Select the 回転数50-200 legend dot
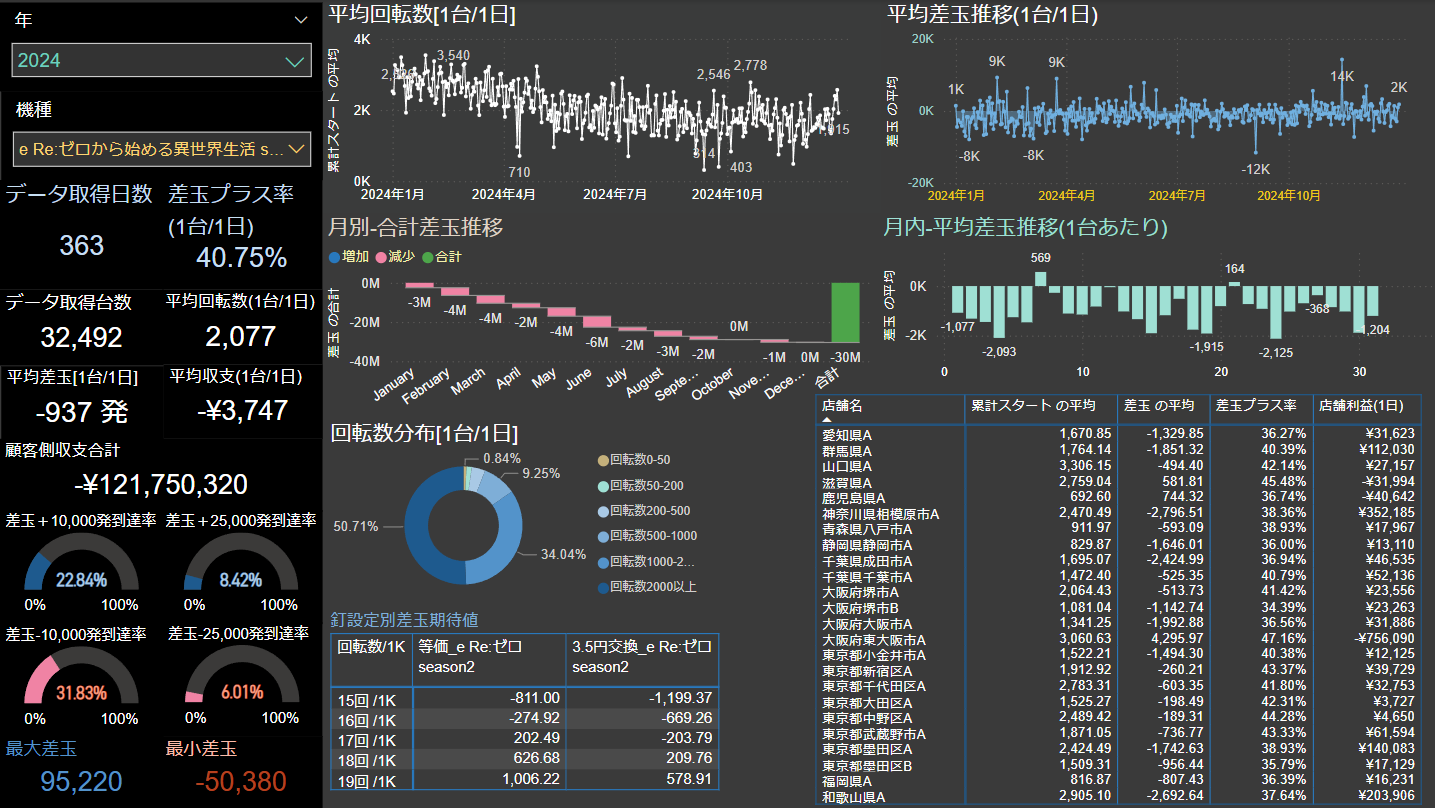This screenshot has height=808, width=1435. pyautogui.click(x=602, y=485)
